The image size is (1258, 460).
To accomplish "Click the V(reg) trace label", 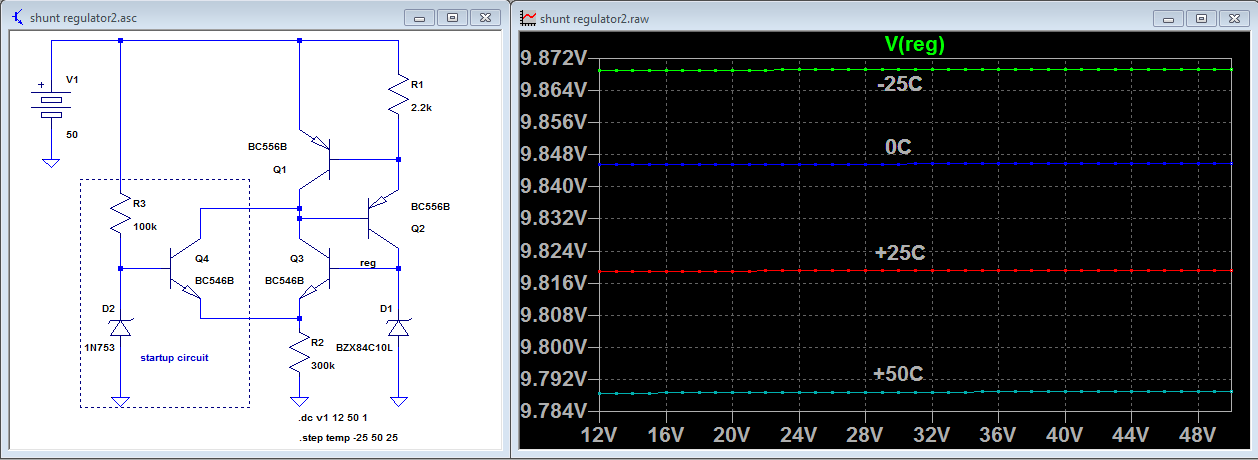I will pos(914,44).
